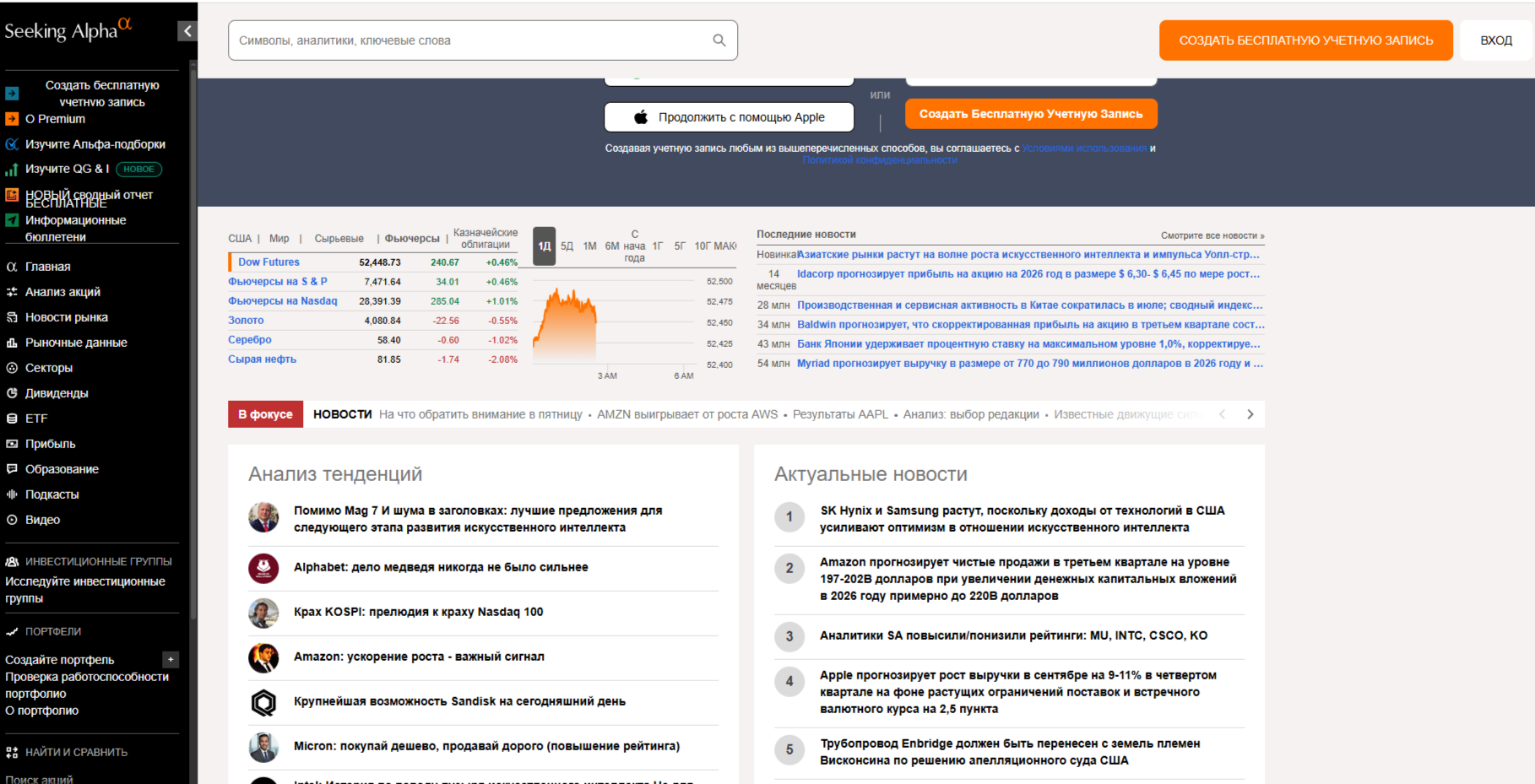
Task: Open Проверка работоспособности портфолио link
Action: pyautogui.click(x=87, y=685)
